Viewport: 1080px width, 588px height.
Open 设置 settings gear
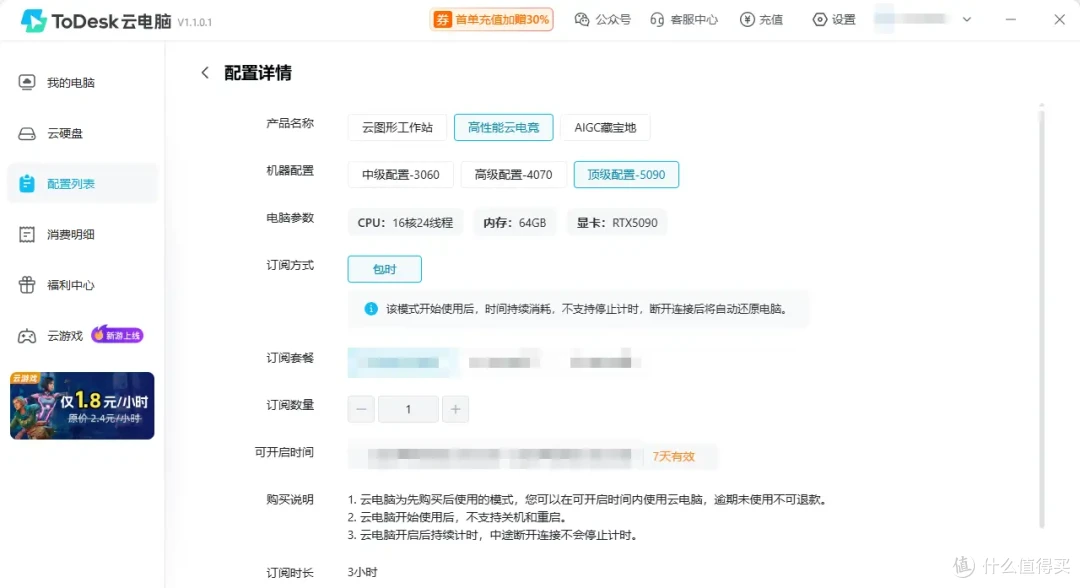point(834,19)
